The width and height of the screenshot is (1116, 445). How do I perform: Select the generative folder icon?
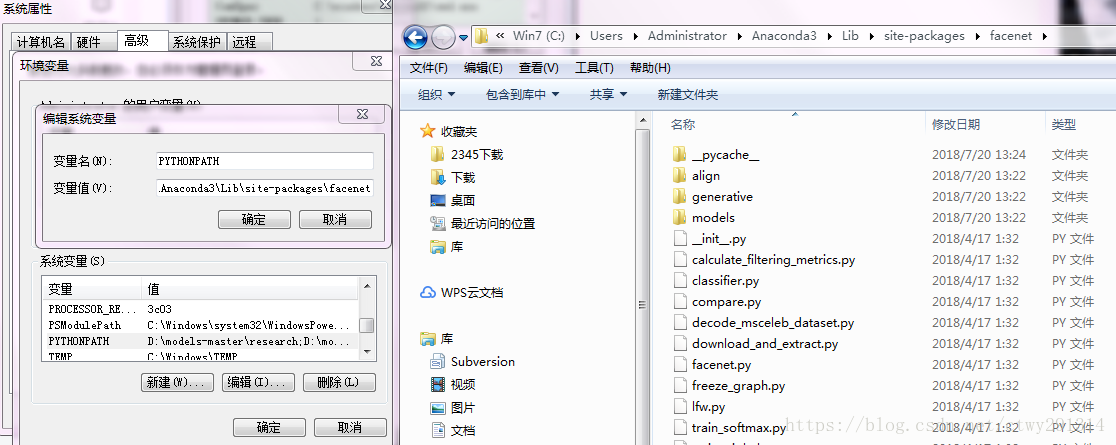(x=679, y=197)
